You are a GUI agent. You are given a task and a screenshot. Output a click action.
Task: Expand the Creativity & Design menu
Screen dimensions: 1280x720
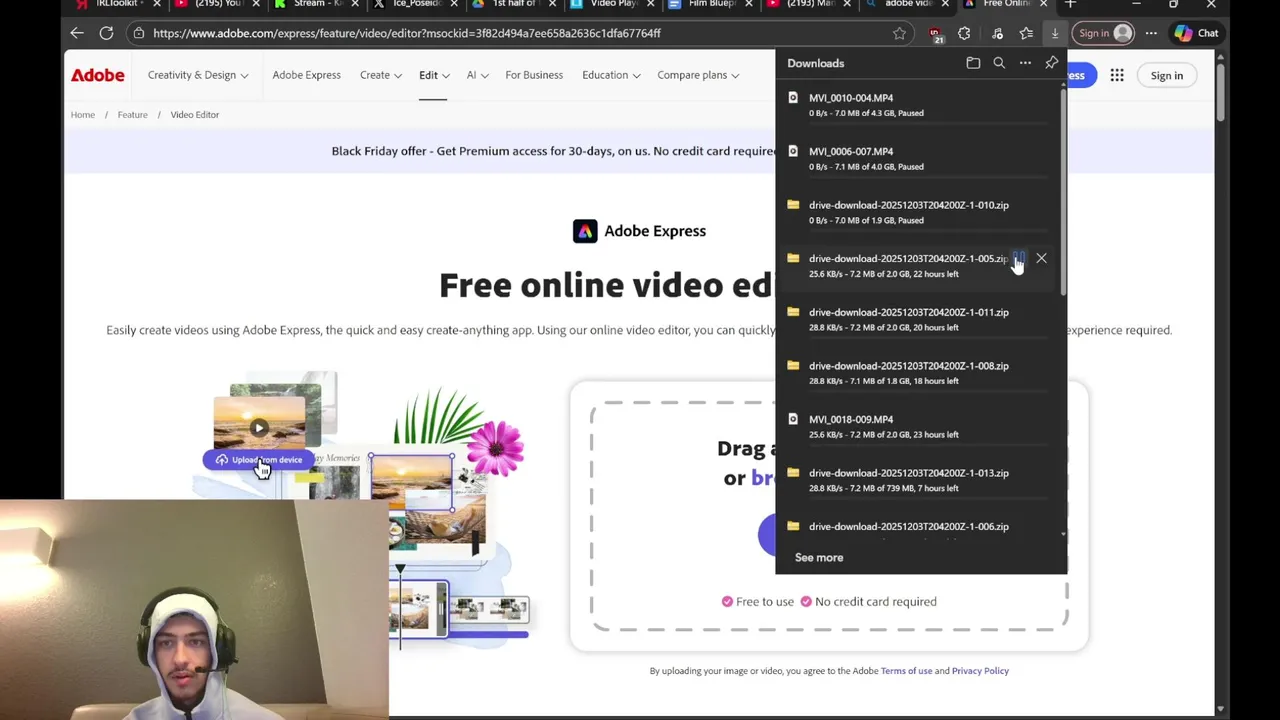(198, 75)
